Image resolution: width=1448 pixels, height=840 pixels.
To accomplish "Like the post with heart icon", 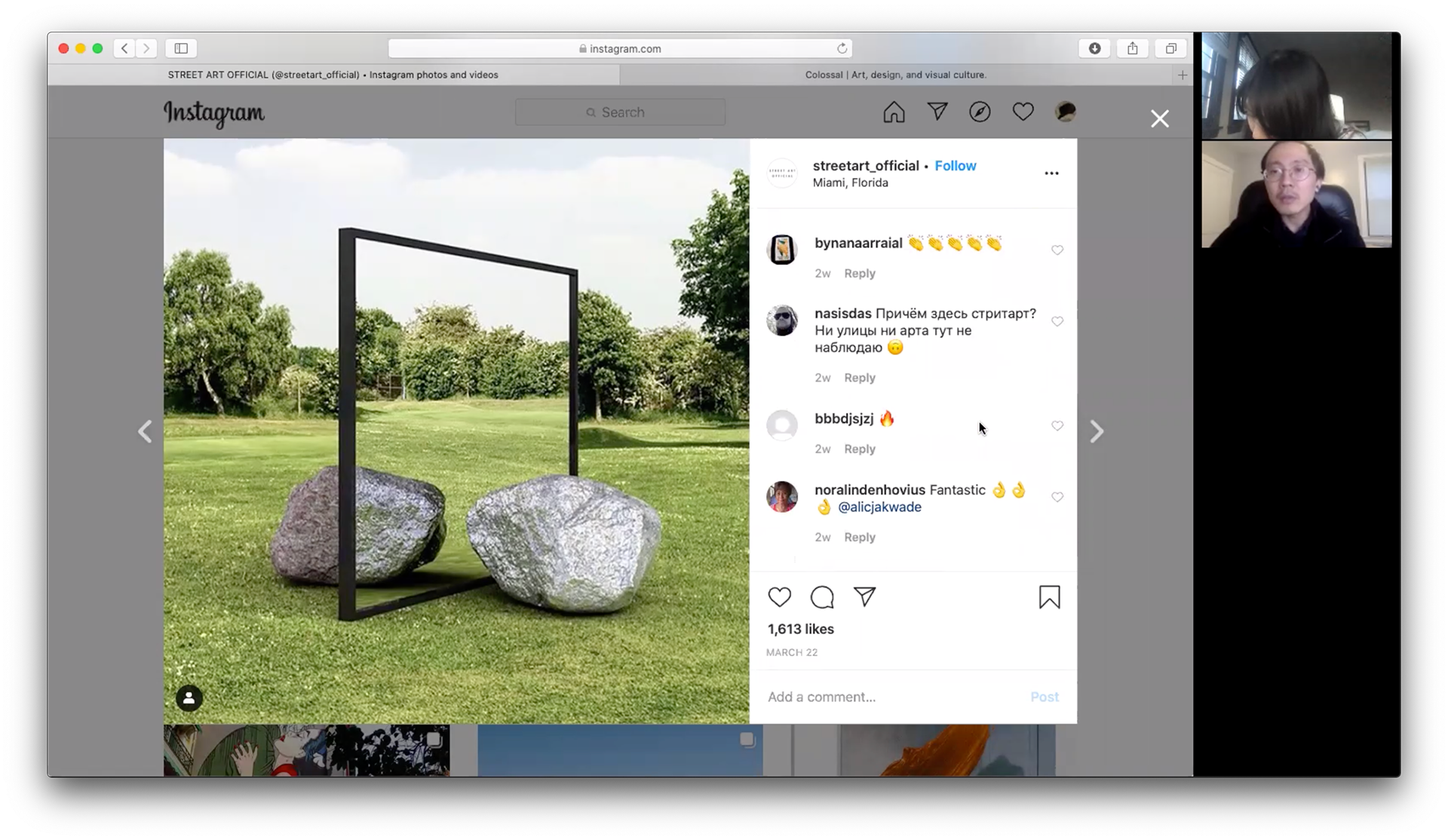I will [779, 597].
